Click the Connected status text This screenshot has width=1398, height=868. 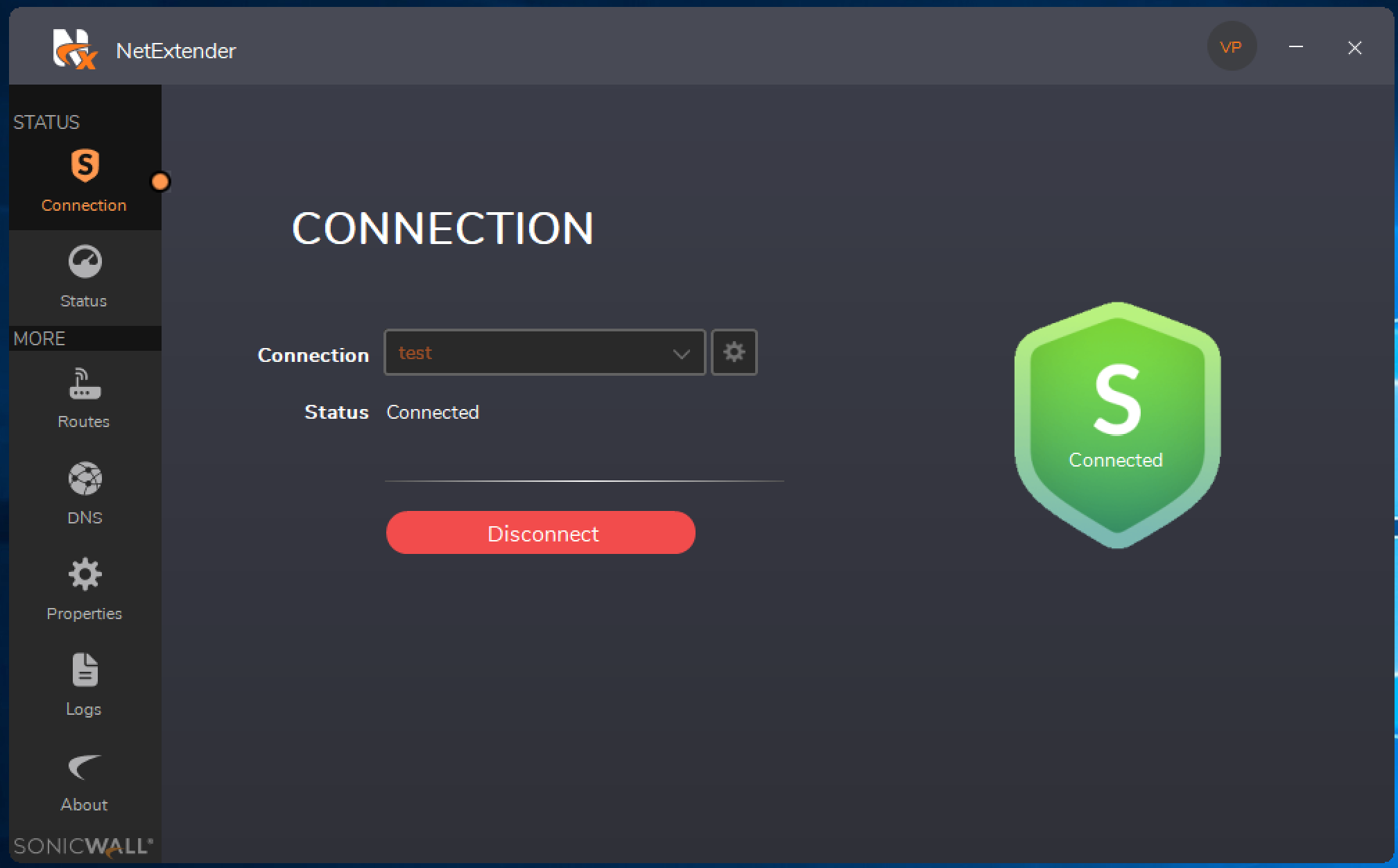click(433, 413)
